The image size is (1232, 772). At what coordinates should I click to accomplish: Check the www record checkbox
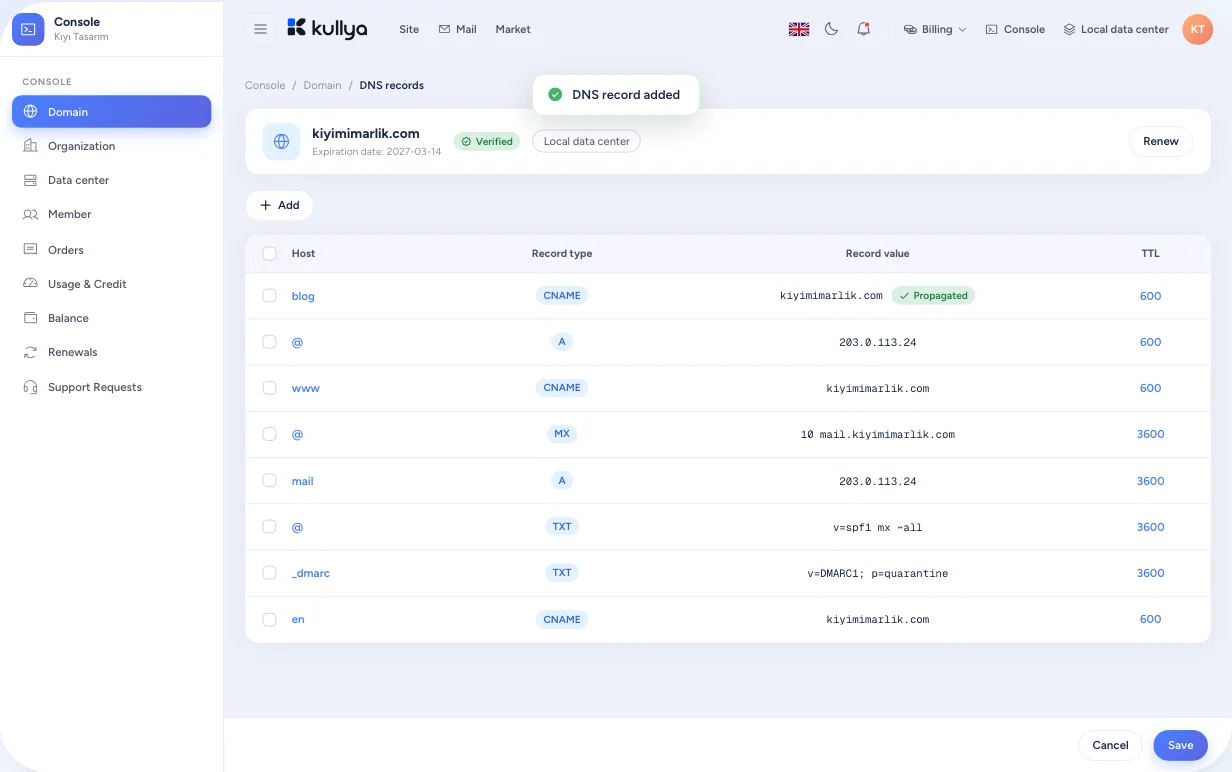click(x=269, y=387)
